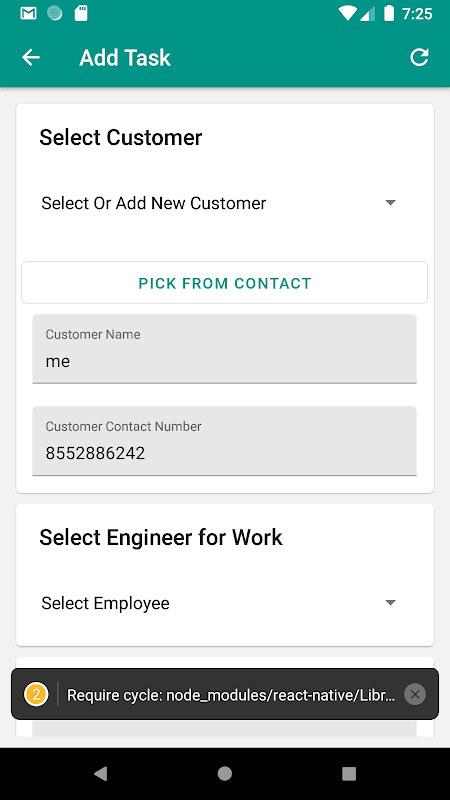Screen dimensions: 450x800
Task: Tap the battery status icon
Action: click(x=389, y=13)
